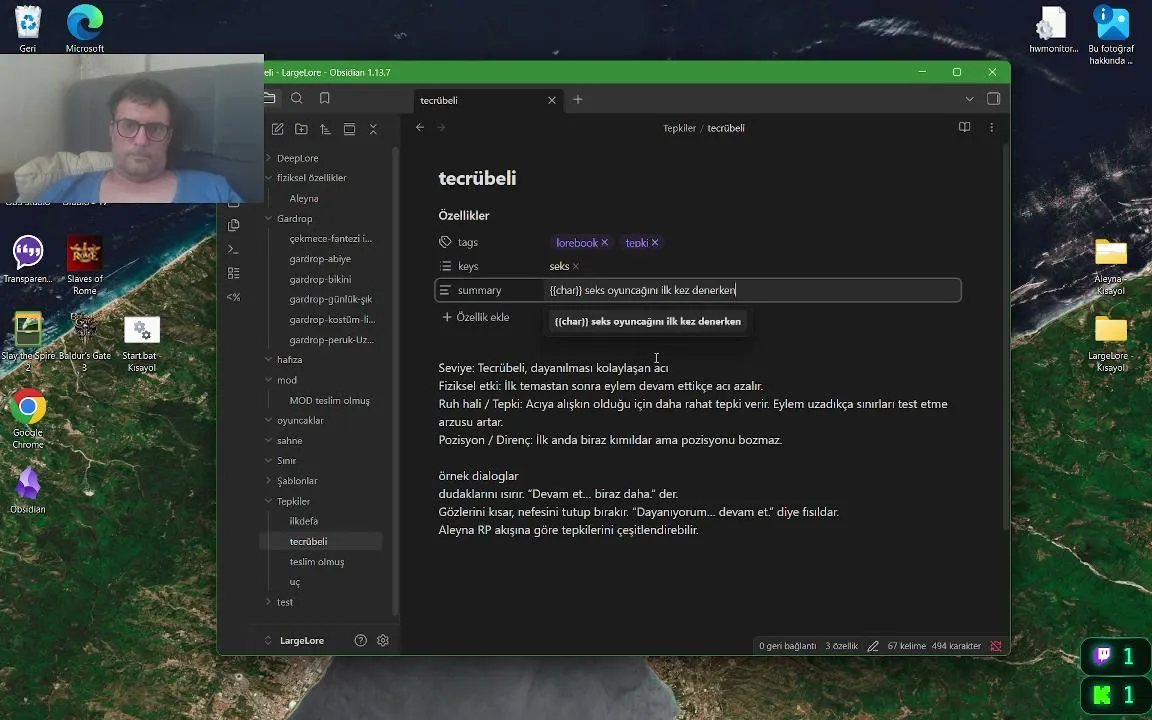Open the note's more options menu
This screenshot has height=720, width=1152.
pyautogui.click(x=992, y=127)
